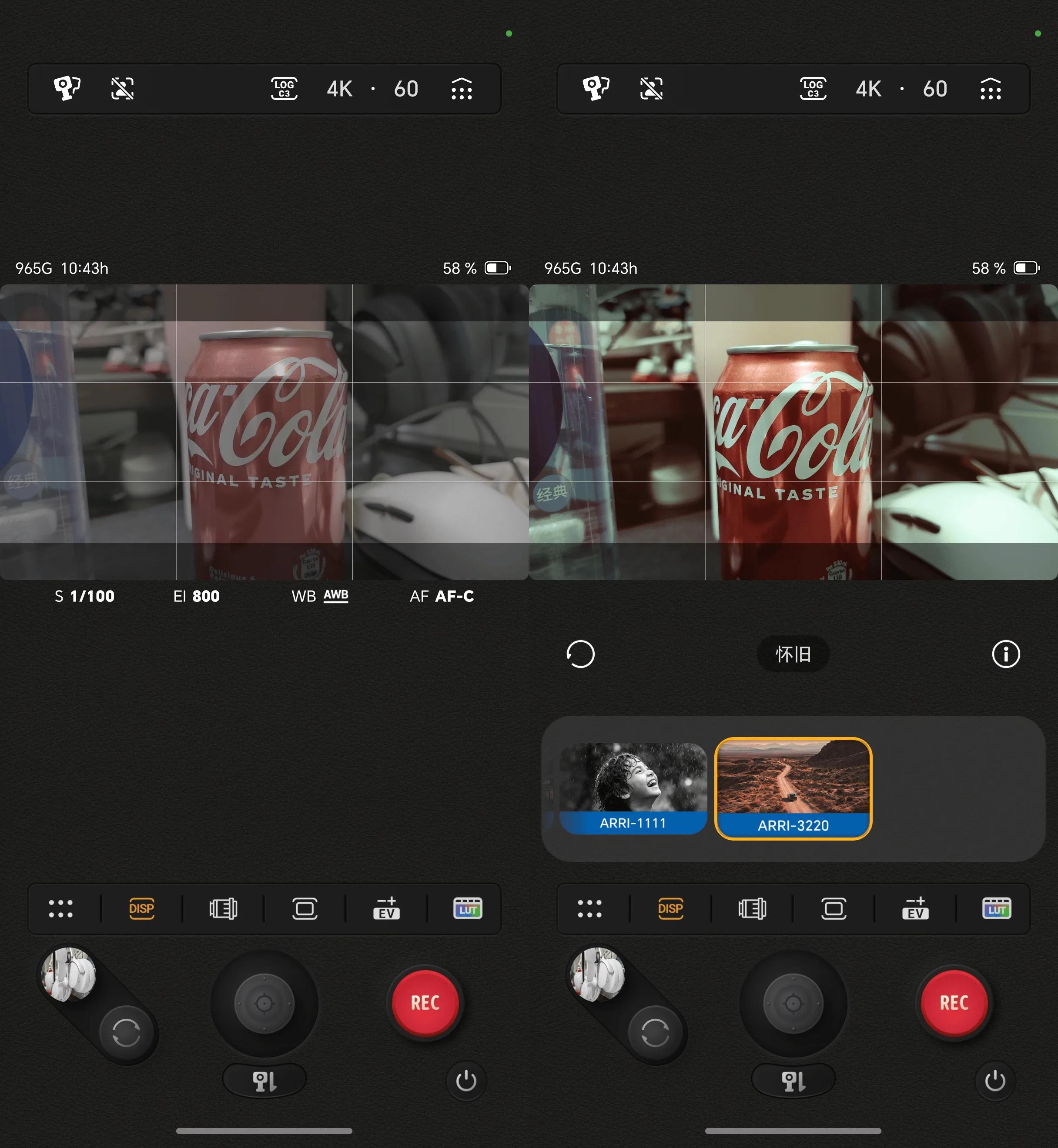
Task: Toggle DISP display mode, right toolbar
Action: (x=670, y=908)
